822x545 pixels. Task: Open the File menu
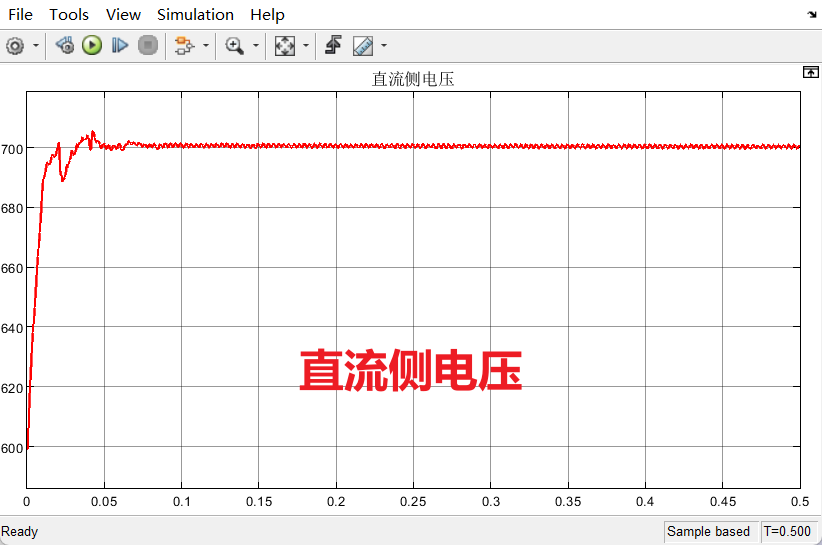click(20, 15)
